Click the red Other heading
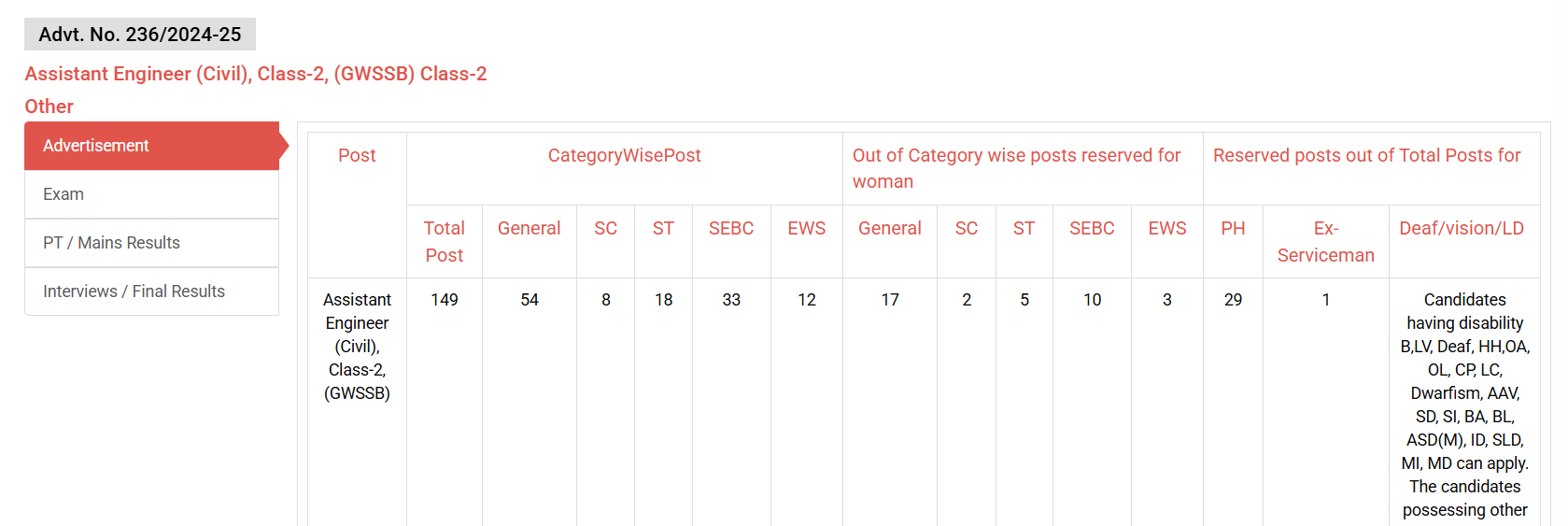 point(49,107)
